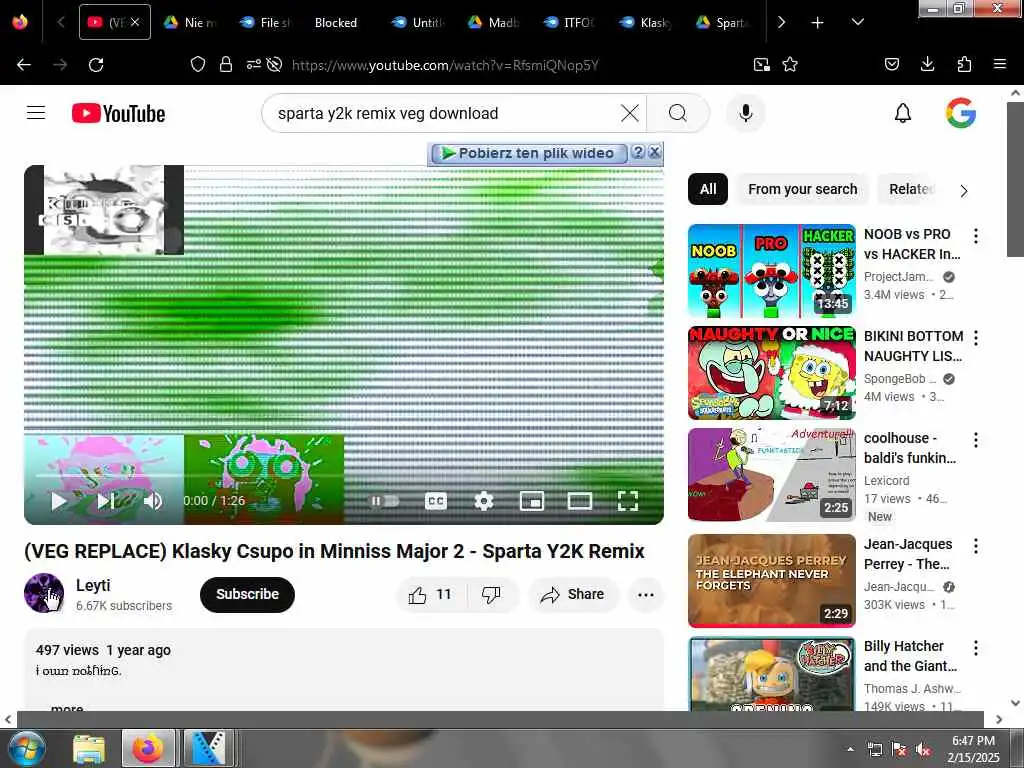Enable miniplayer mode
Screen dimensions: 1024x768
pyautogui.click(x=532, y=501)
